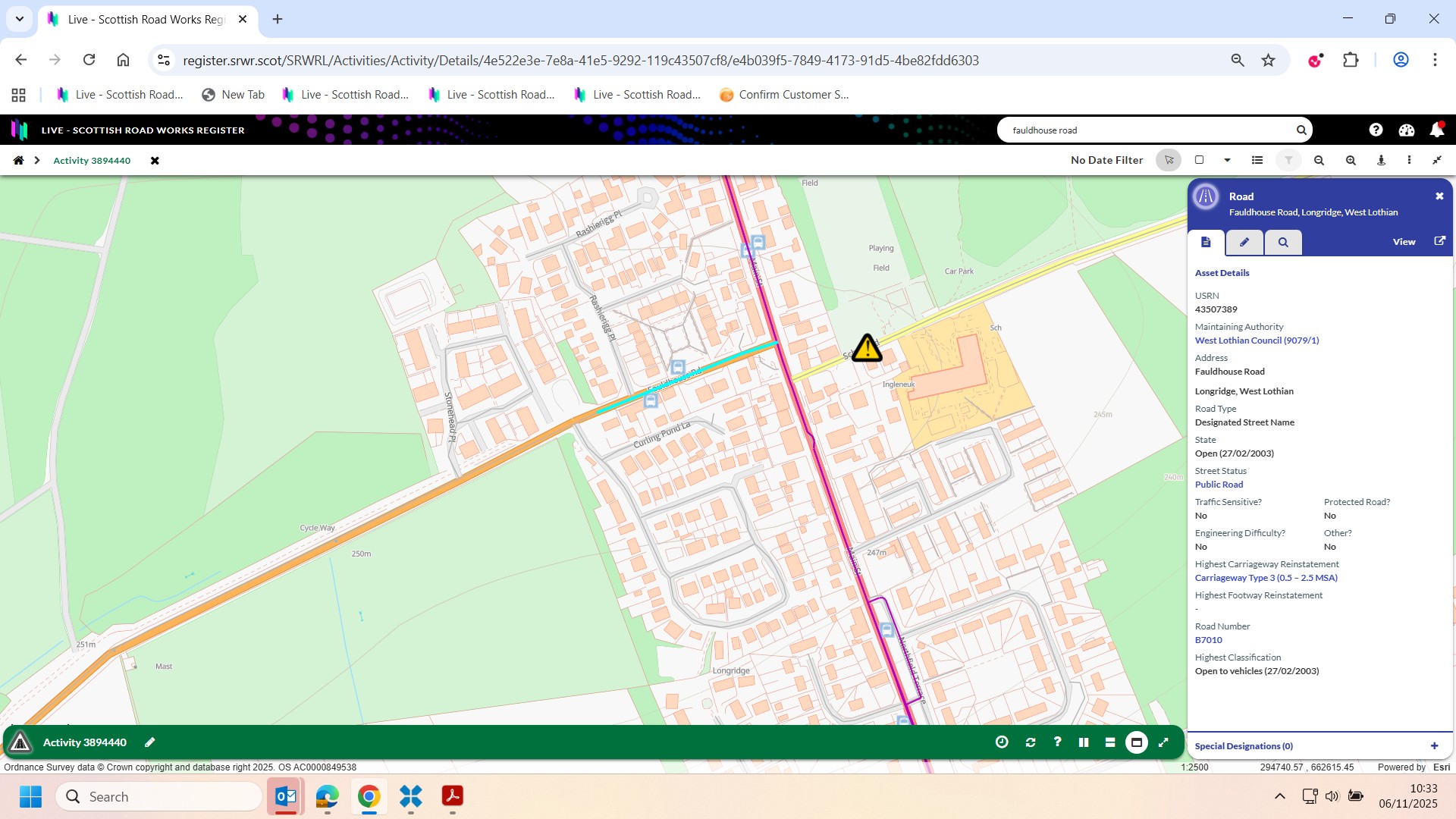1456x819 pixels.
Task: Click the map filter funnel icon
Action: [1288, 160]
